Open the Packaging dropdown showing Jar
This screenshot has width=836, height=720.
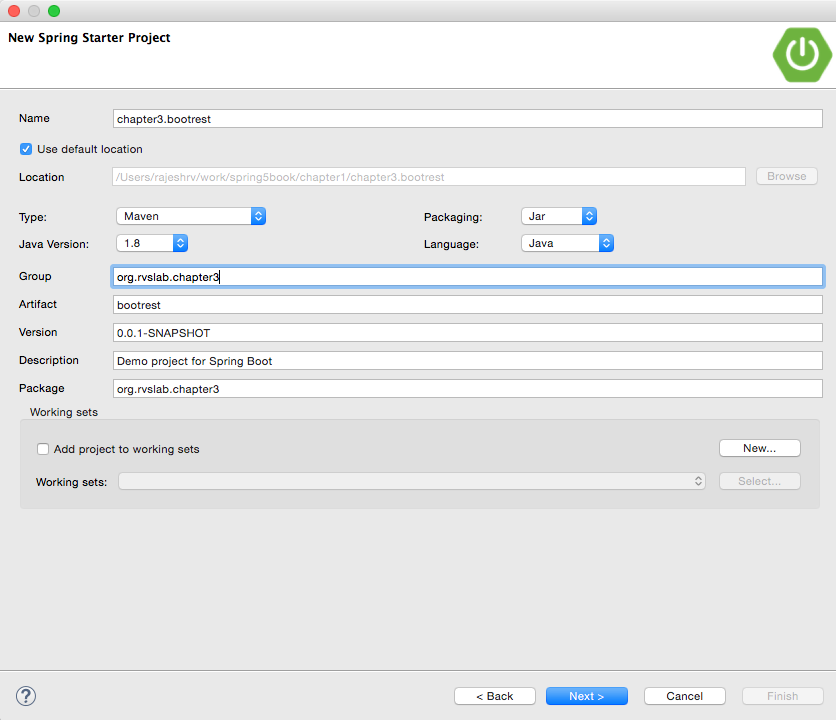tap(559, 216)
